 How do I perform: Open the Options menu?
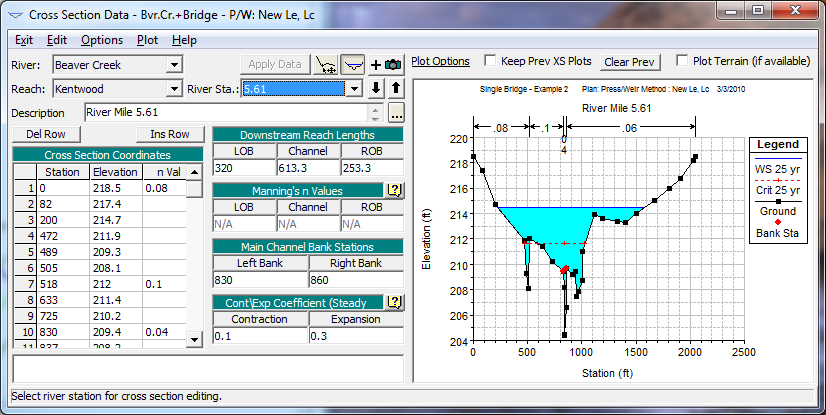coord(102,40)
